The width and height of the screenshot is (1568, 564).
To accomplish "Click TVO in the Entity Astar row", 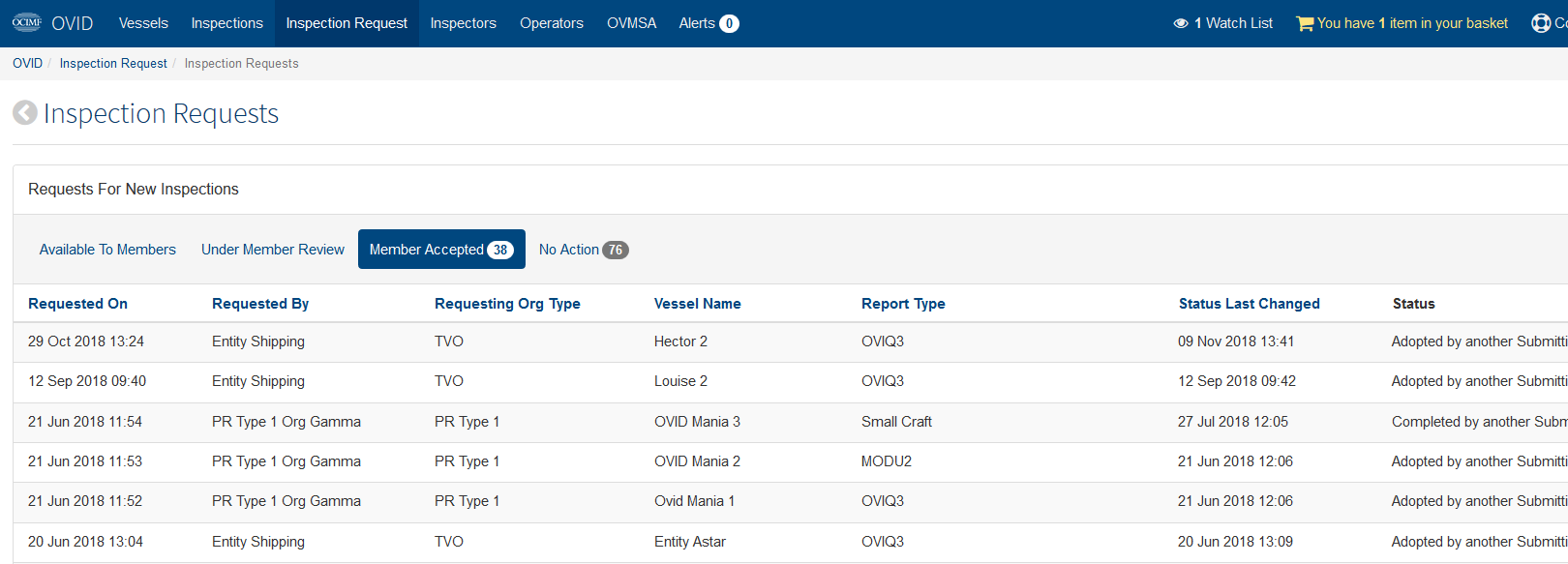I will tap(449, 542).
